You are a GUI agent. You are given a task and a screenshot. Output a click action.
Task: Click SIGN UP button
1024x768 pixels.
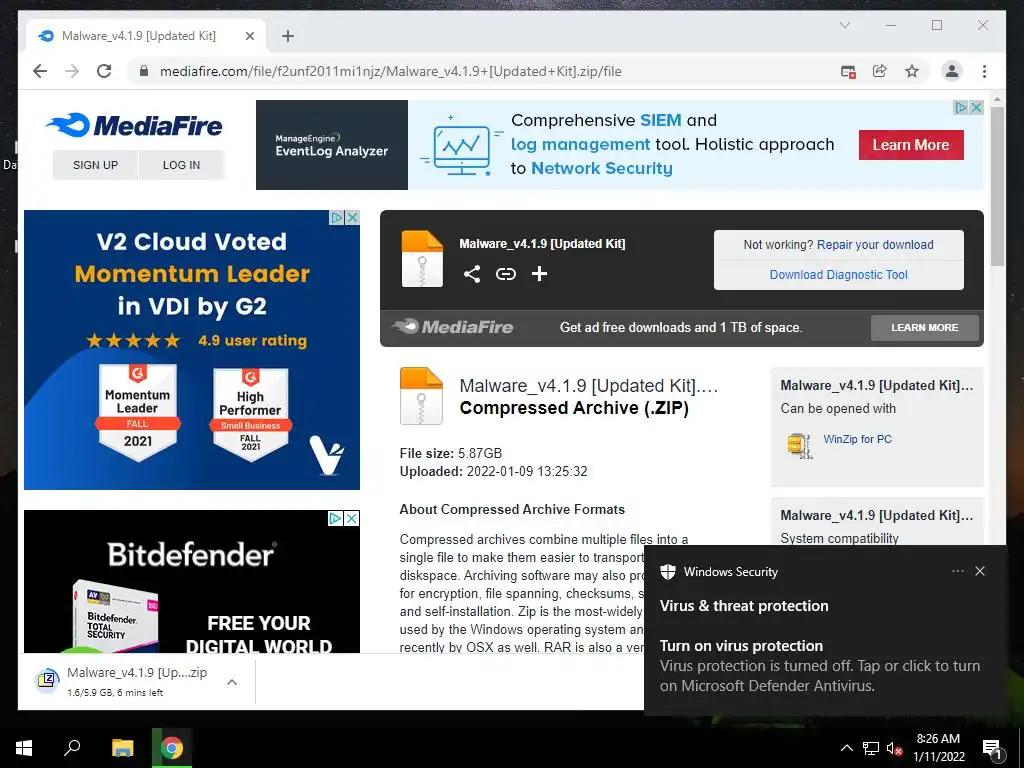pyautogui.click(x=95, y=165)
